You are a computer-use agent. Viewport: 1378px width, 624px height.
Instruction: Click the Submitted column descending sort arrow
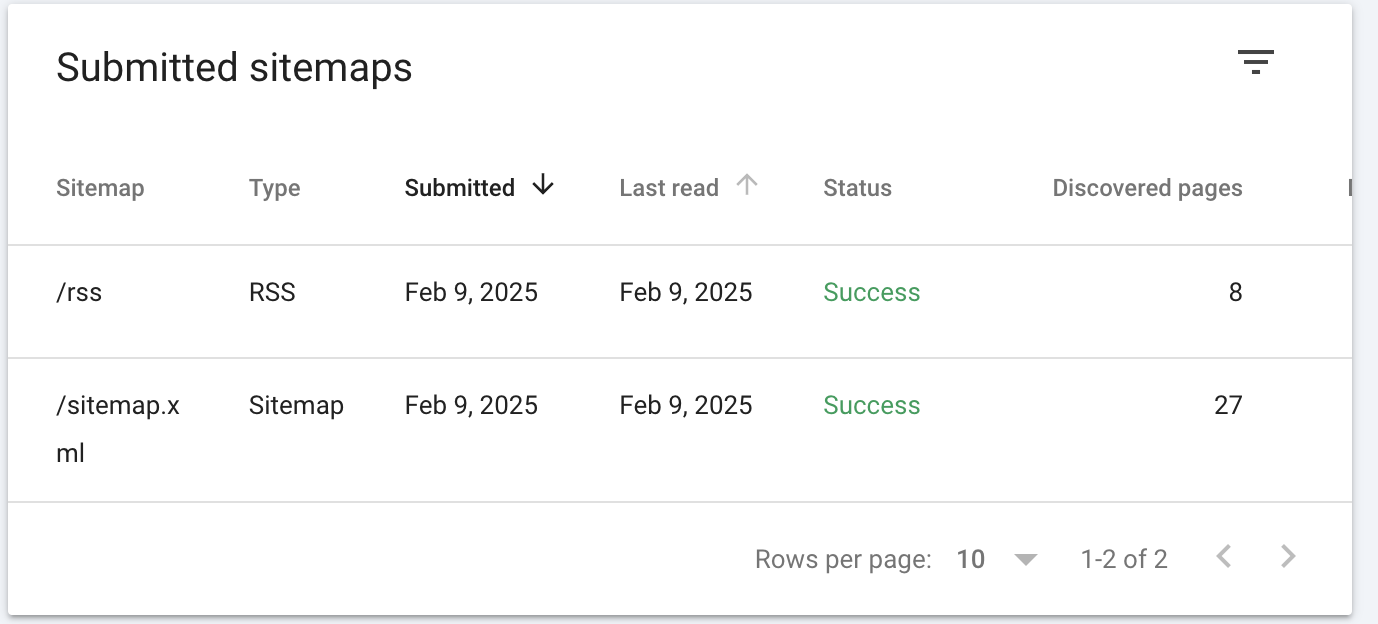[x=543, y=185]
